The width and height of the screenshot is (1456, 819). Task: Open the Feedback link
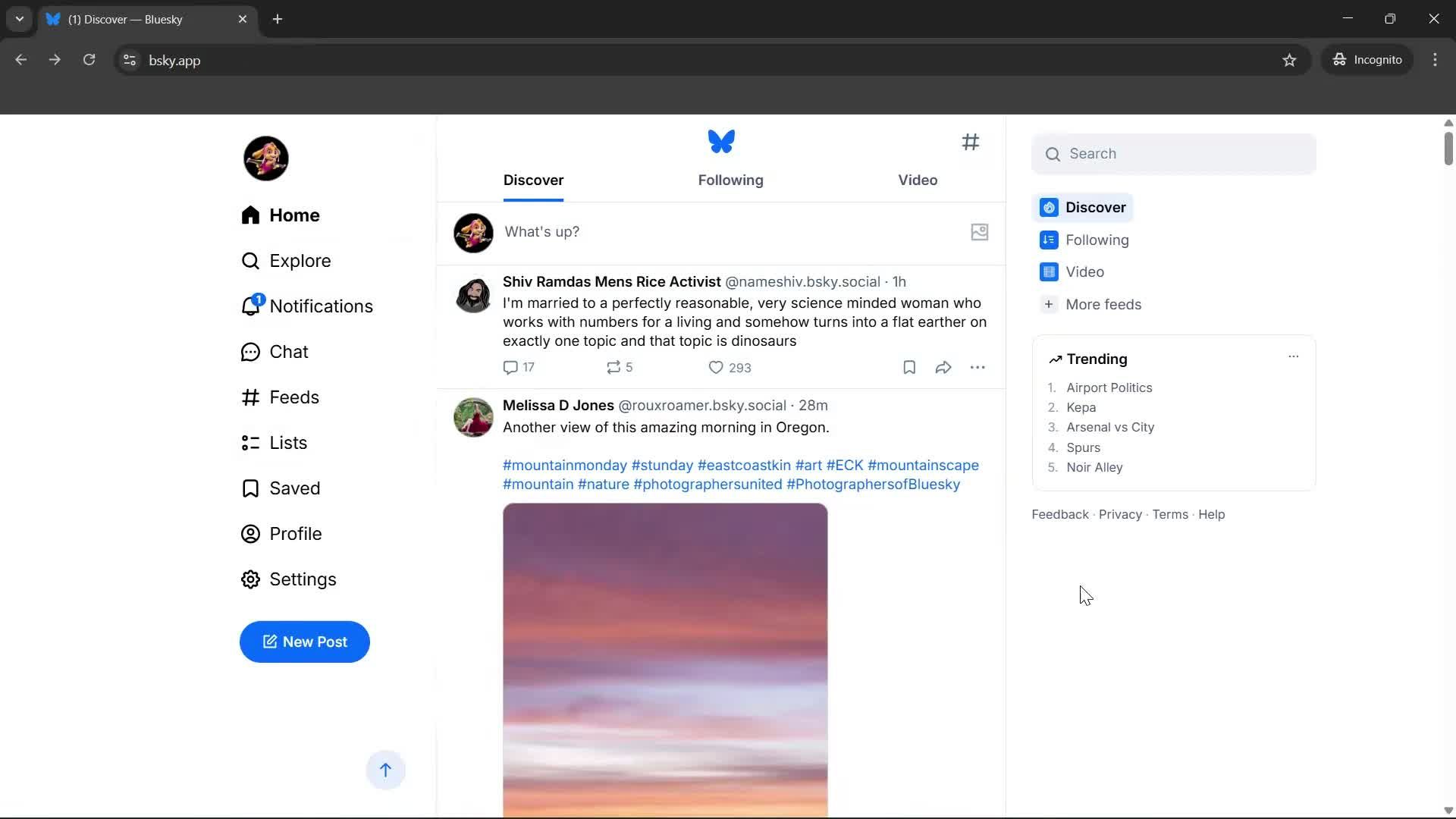[x=1059, y=514]
